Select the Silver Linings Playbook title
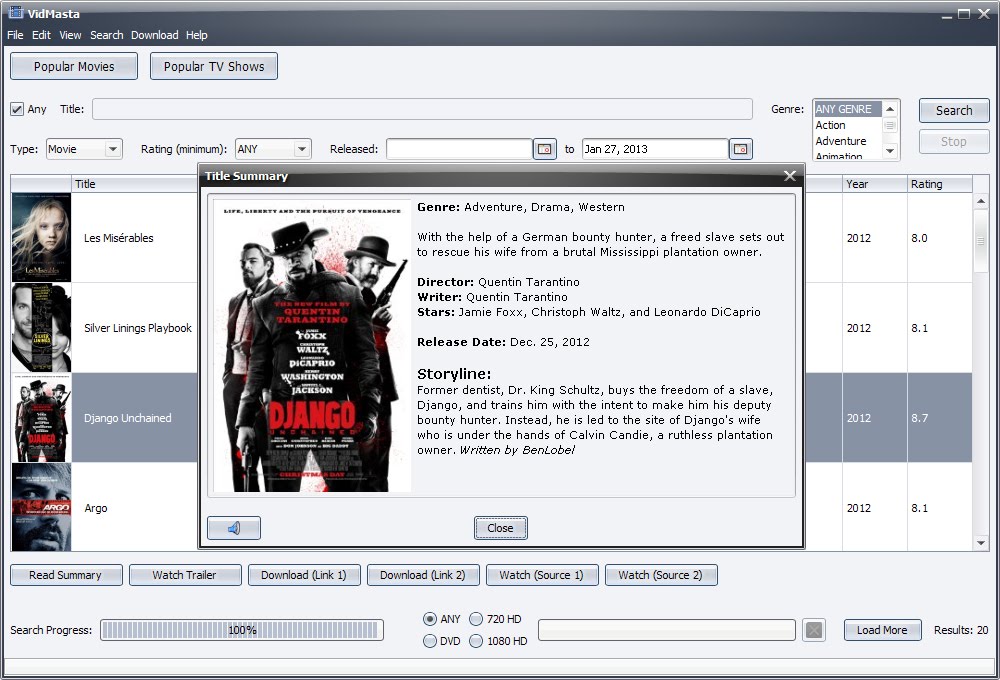Image resolution: width=1000 pixels, height=680 pixels. tap(138, 328)
